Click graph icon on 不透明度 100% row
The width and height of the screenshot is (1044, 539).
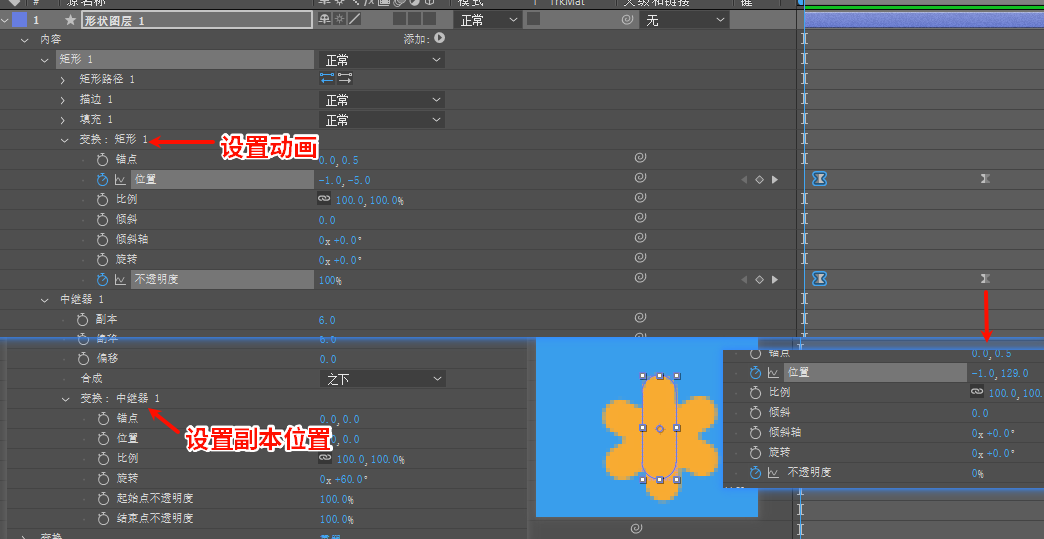pyautogui.click(x=121, y=279)
